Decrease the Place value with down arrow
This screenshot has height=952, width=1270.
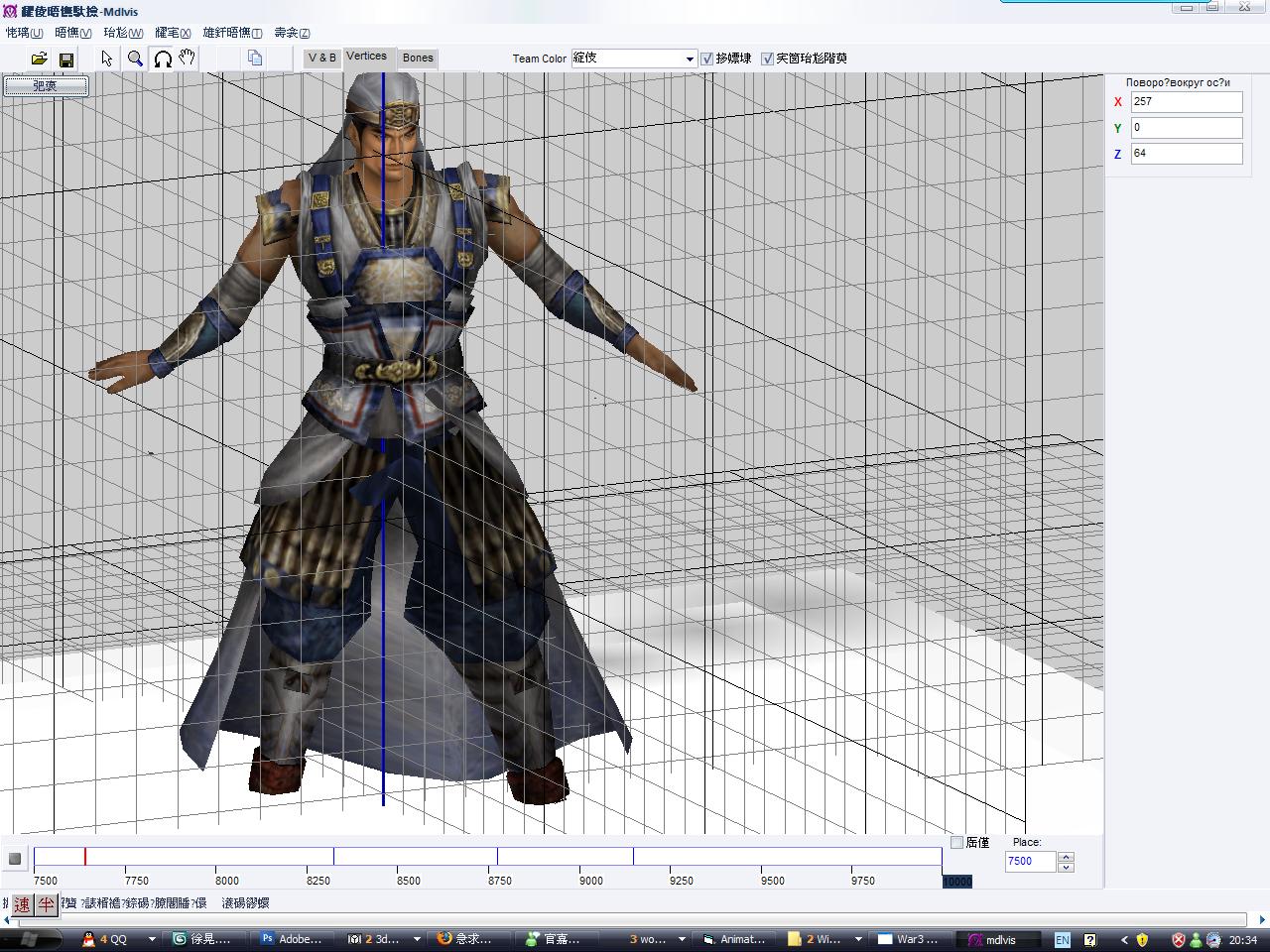click(x=1066, y=867)
